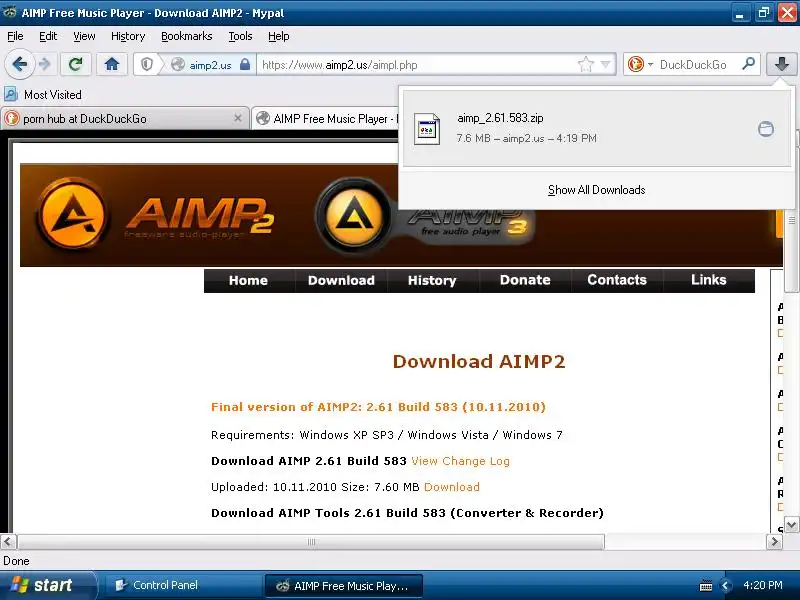
Task: Click the Mypal icon in the title bar
Action: click(x=10, y=12)
